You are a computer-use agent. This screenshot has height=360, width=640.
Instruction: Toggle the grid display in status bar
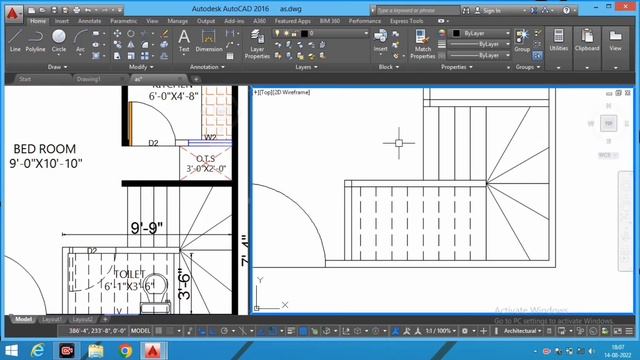click(x=159, y=331)
